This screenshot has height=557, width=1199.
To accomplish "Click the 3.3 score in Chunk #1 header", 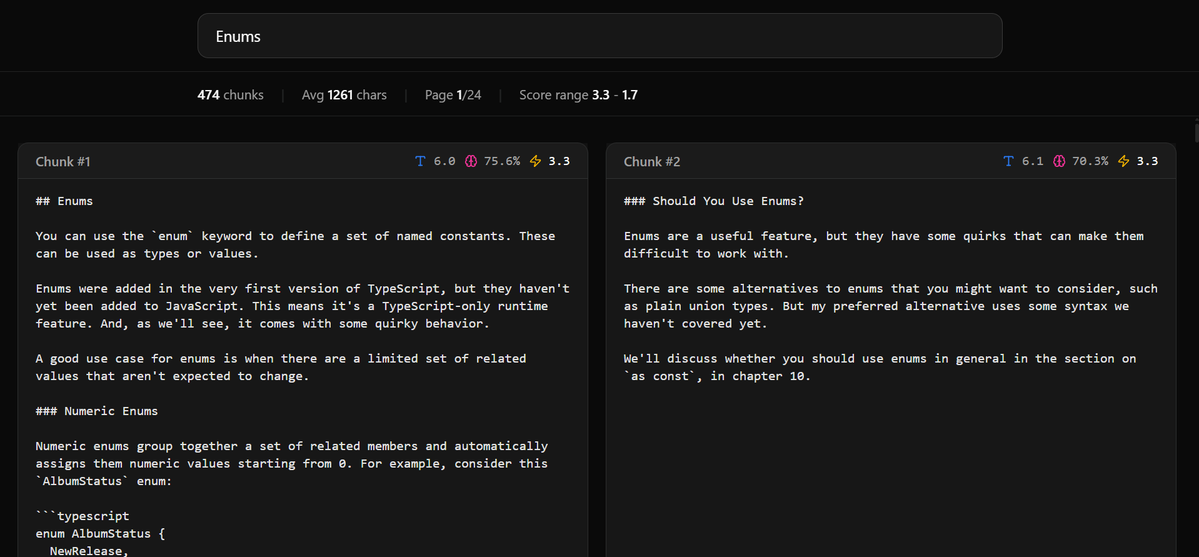I will point(559,161).
